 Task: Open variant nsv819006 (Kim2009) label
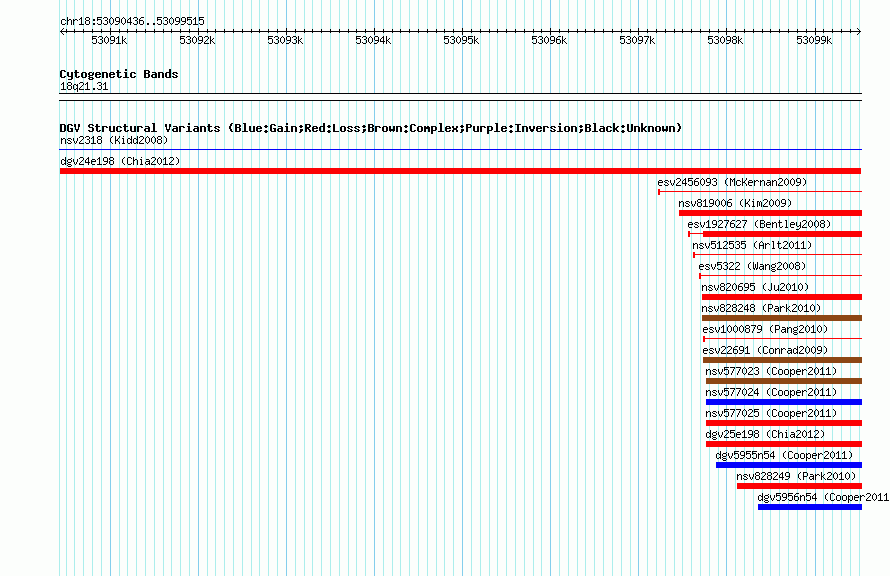click(735, 203)
